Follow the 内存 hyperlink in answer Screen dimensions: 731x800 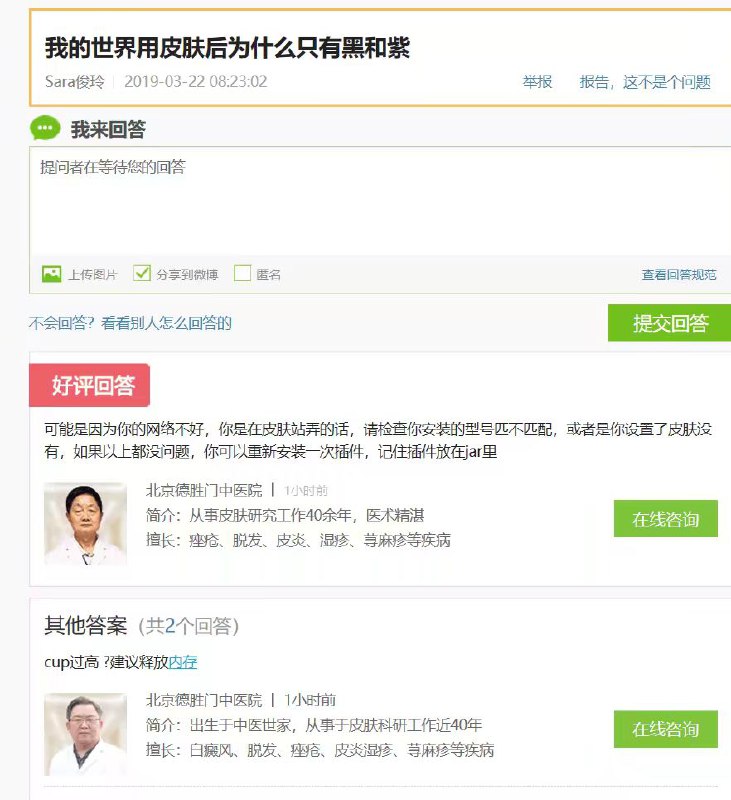[x=183, y=662]
